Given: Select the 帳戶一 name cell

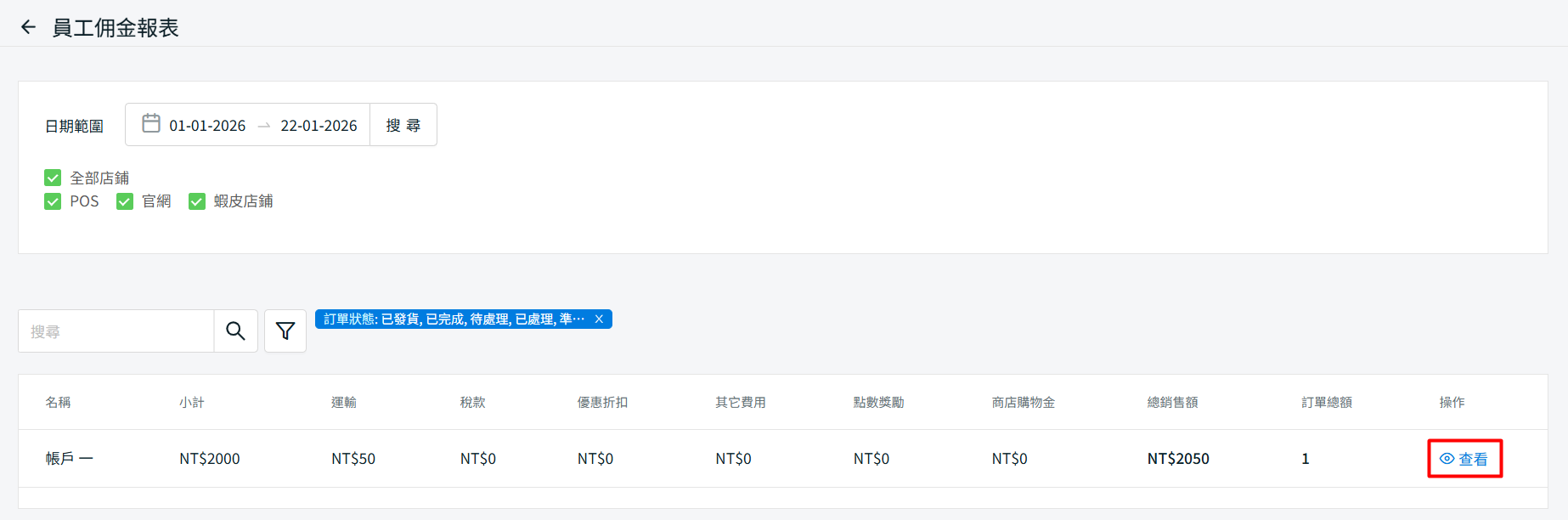Looking at the screenshot, I should coord(69,459).
